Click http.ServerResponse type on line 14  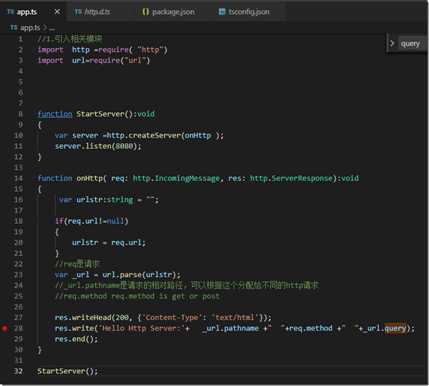[291, 178]
